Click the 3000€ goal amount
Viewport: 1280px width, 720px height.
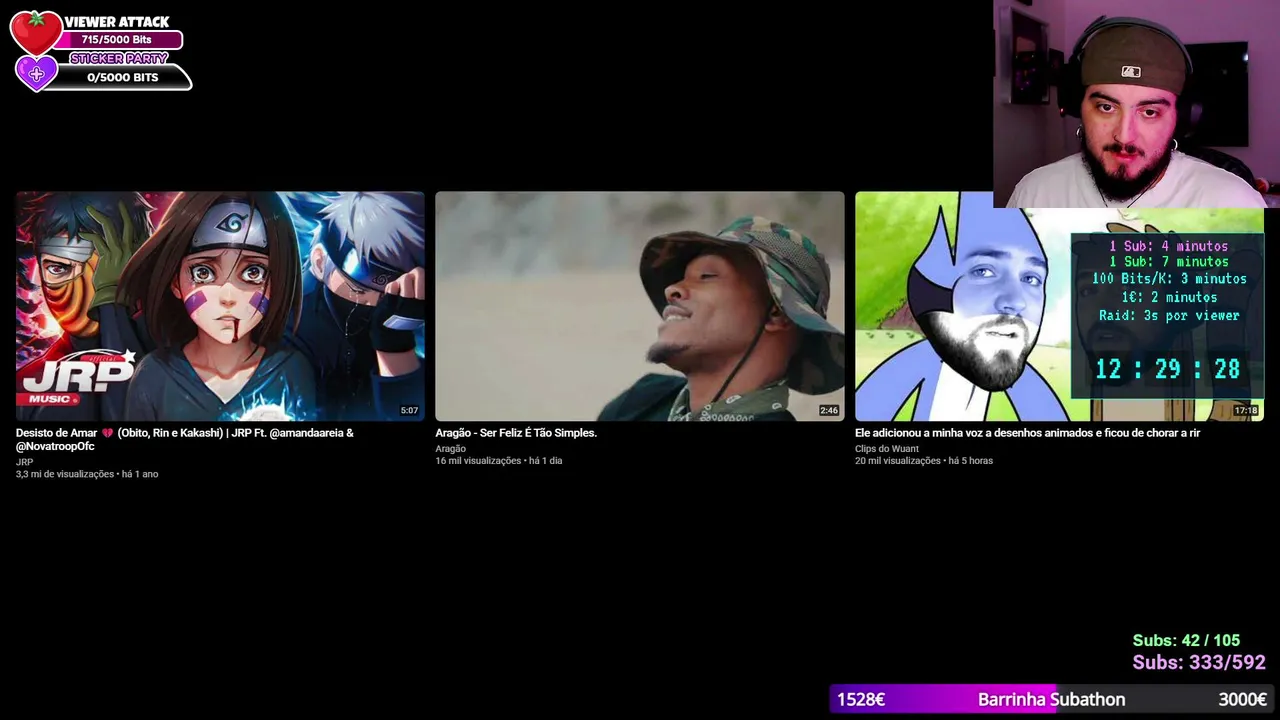[1243, 699]
